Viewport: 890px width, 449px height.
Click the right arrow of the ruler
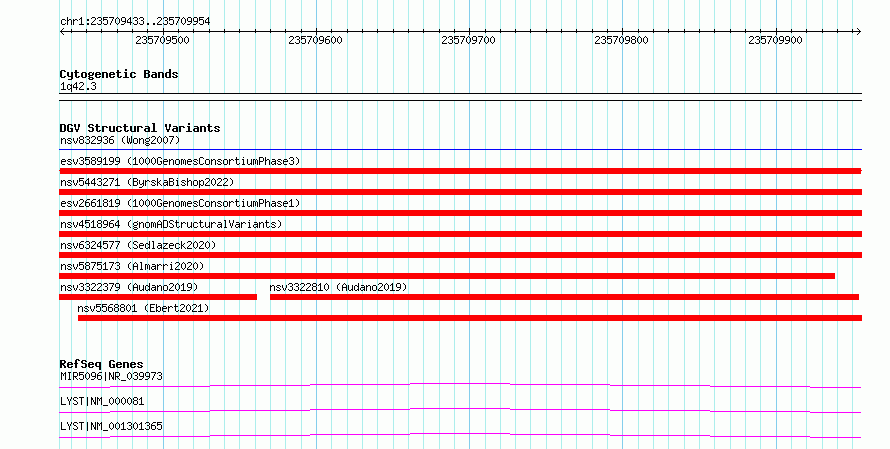(858, 32)
